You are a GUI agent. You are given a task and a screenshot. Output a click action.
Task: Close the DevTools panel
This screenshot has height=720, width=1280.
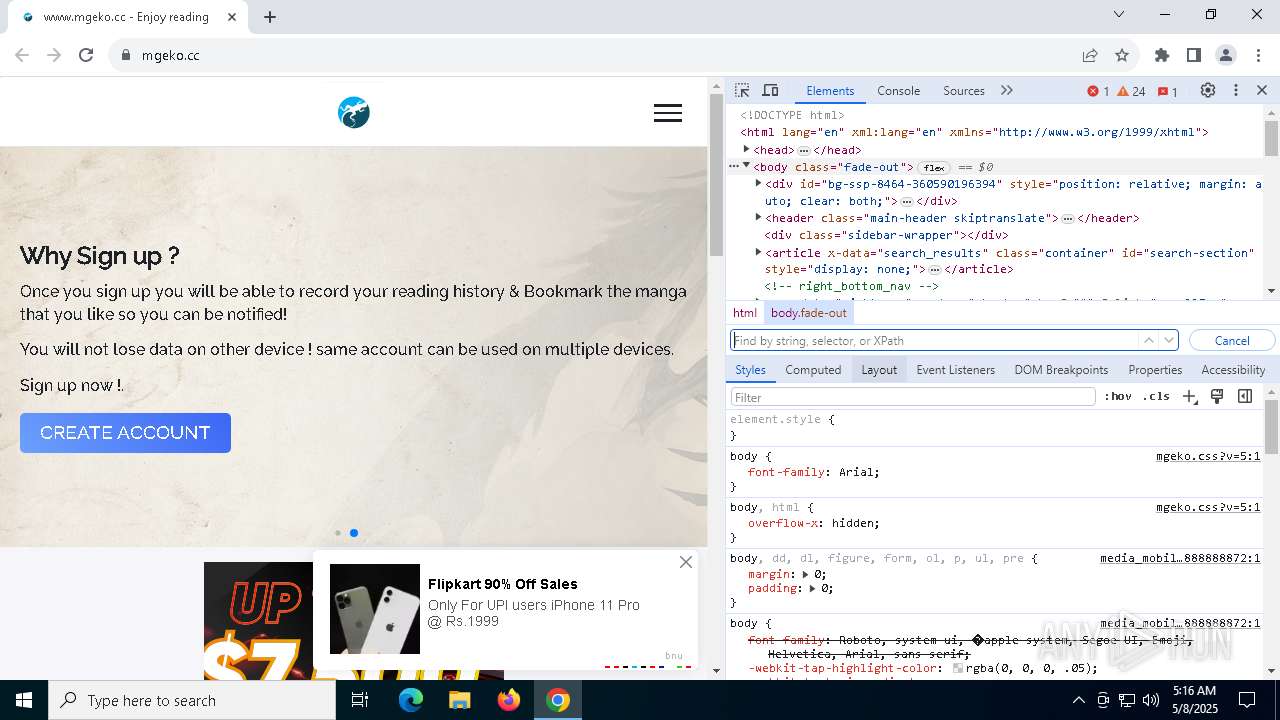(1262, 90)
